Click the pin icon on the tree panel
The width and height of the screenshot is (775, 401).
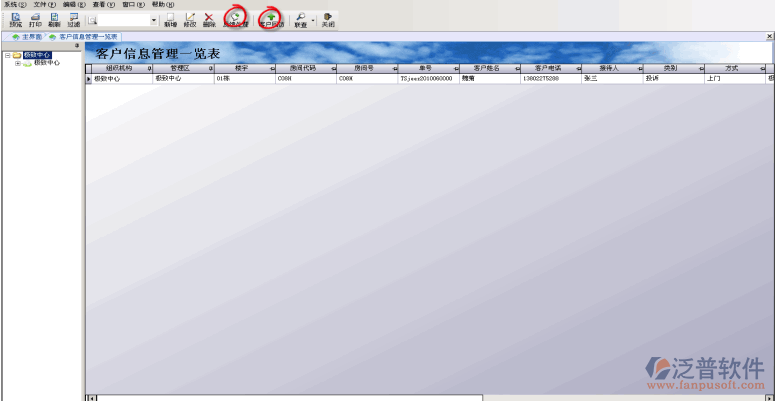pyautogui.click(x=77, y=45)
